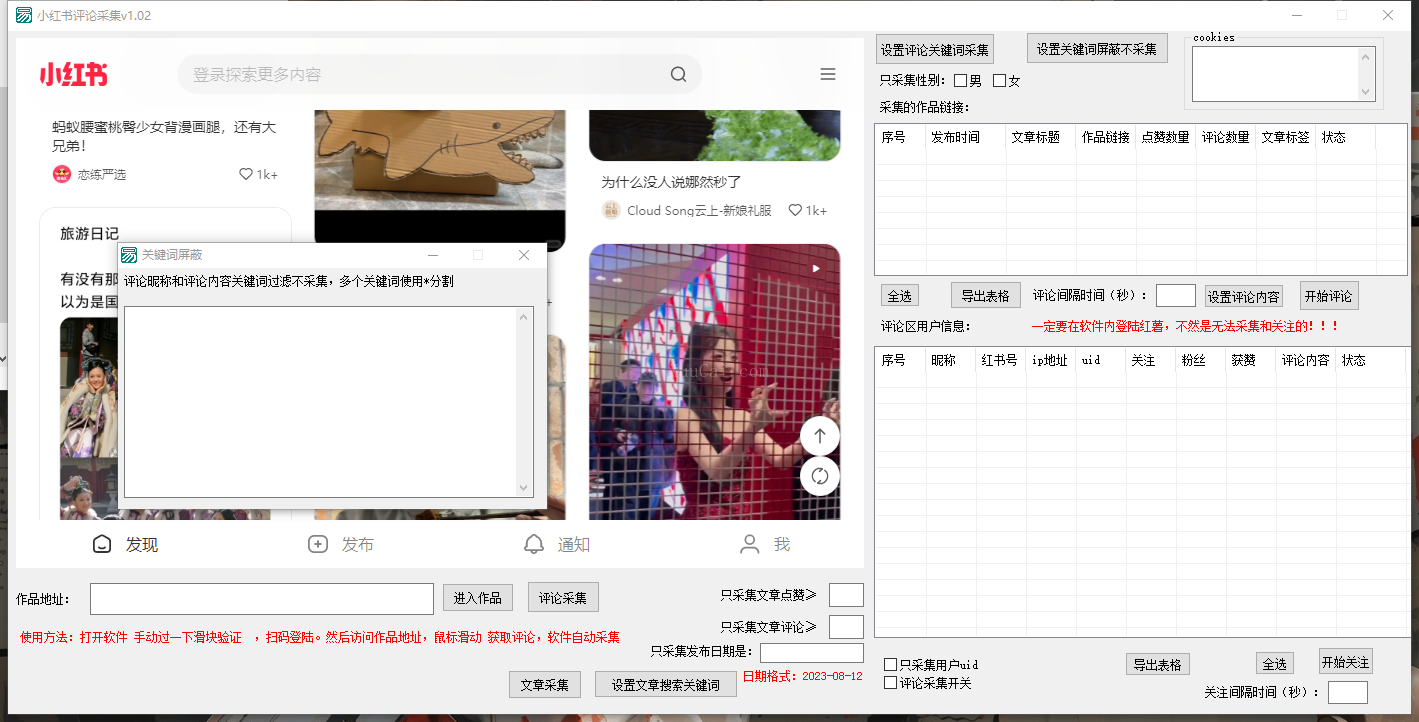The image size is (1419, 722).
Task: Click the back-to-top arrow icon
Action: 819,435
